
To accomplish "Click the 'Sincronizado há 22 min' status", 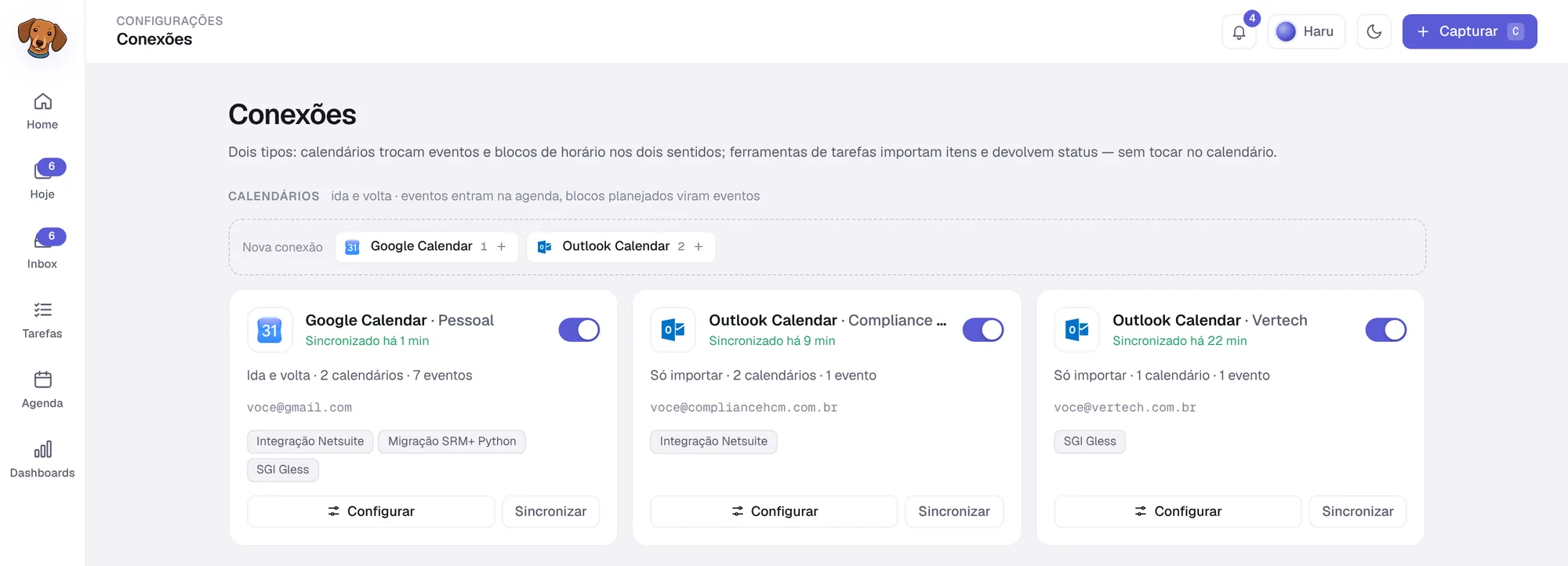I will [1180, 341].
